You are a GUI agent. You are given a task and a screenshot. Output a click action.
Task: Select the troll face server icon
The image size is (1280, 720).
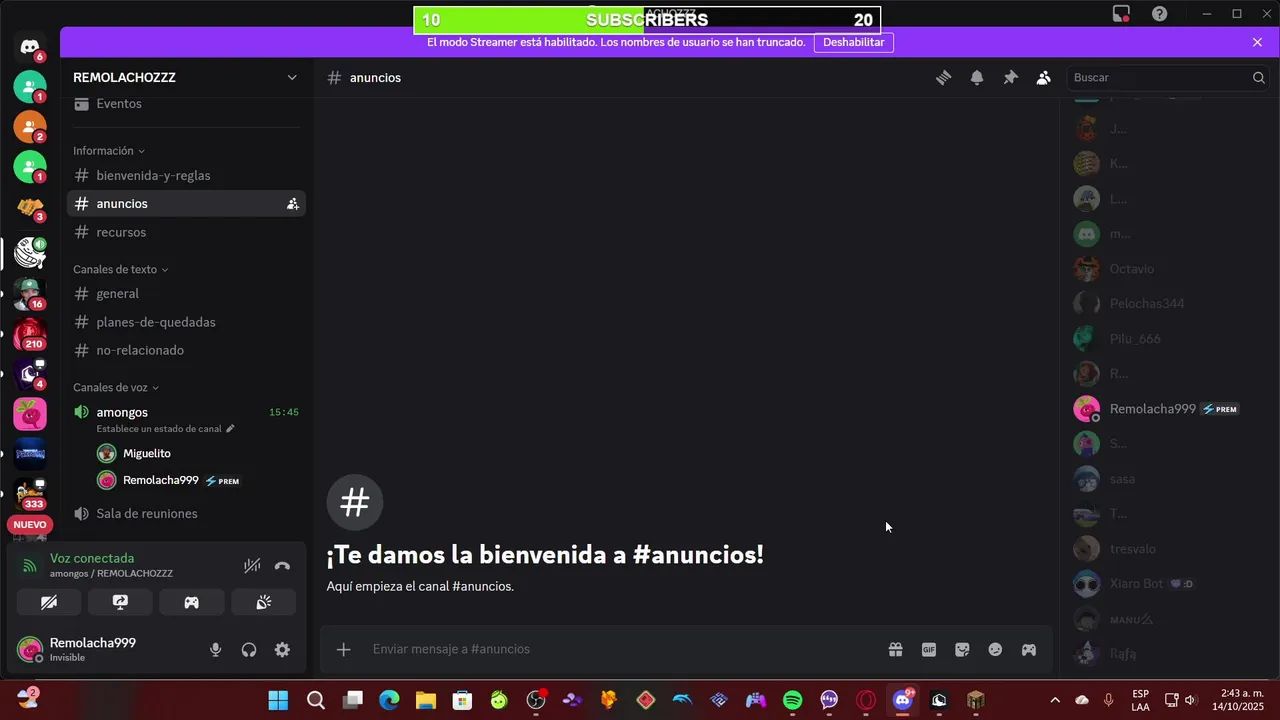tap(30, 254)
